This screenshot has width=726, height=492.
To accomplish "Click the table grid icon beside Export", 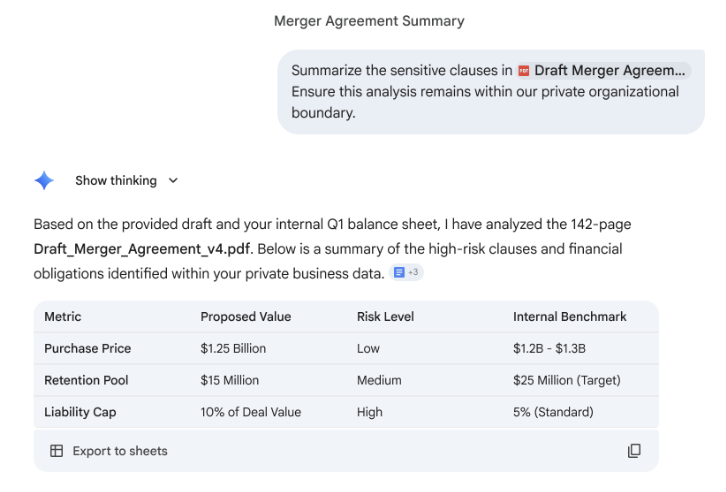I will (56, 451).
